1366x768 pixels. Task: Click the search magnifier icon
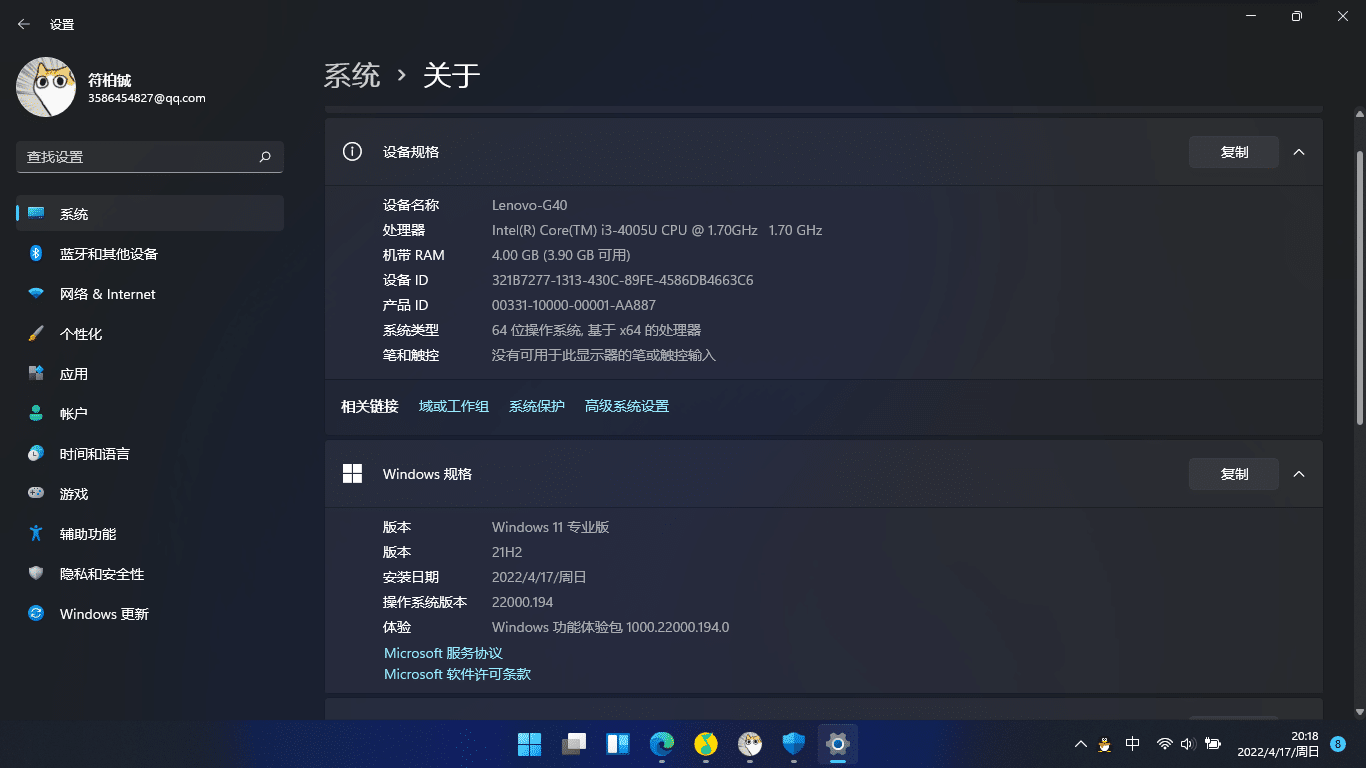point(265,157)
